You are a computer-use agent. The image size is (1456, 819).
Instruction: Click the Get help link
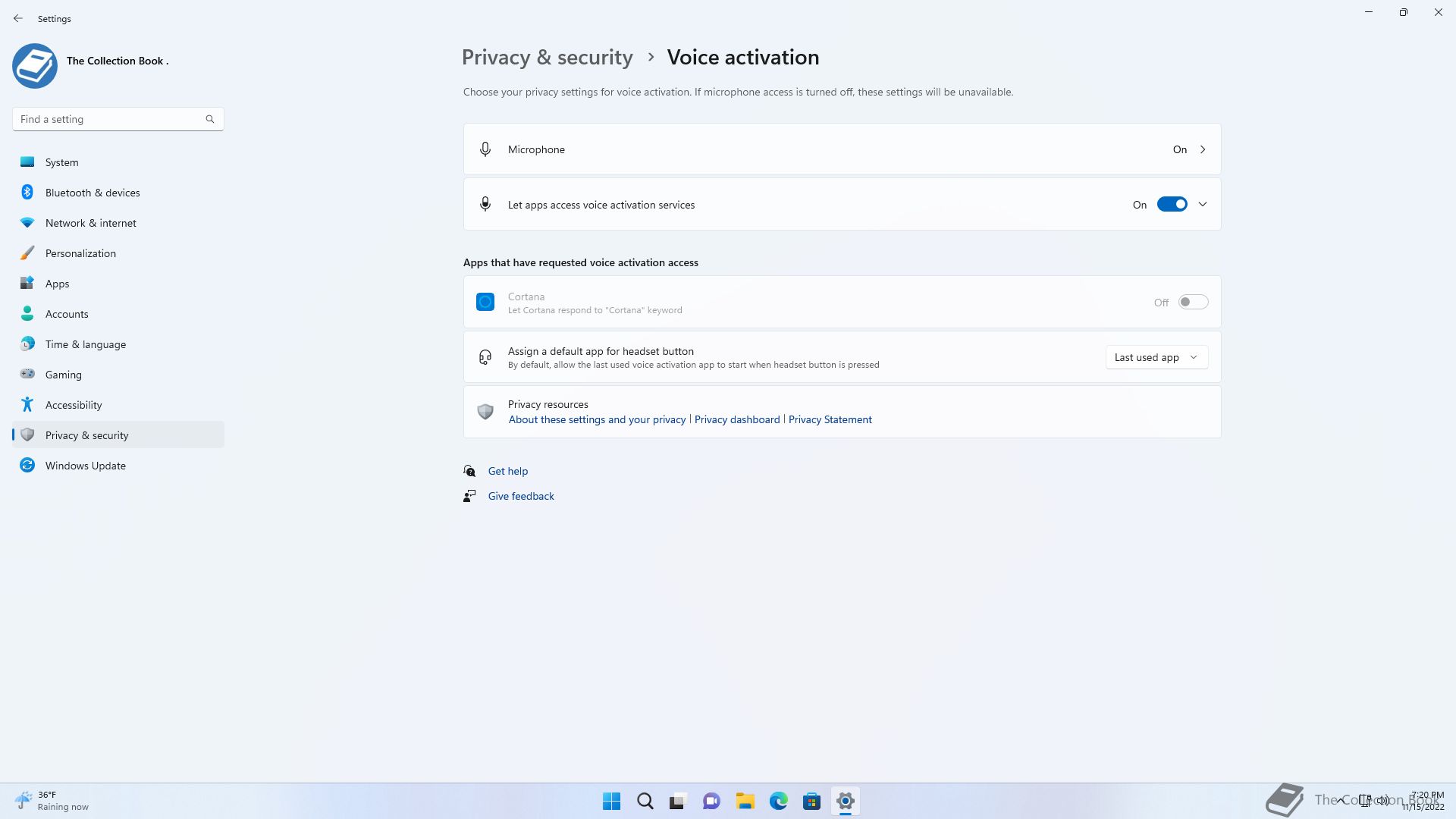508,471
